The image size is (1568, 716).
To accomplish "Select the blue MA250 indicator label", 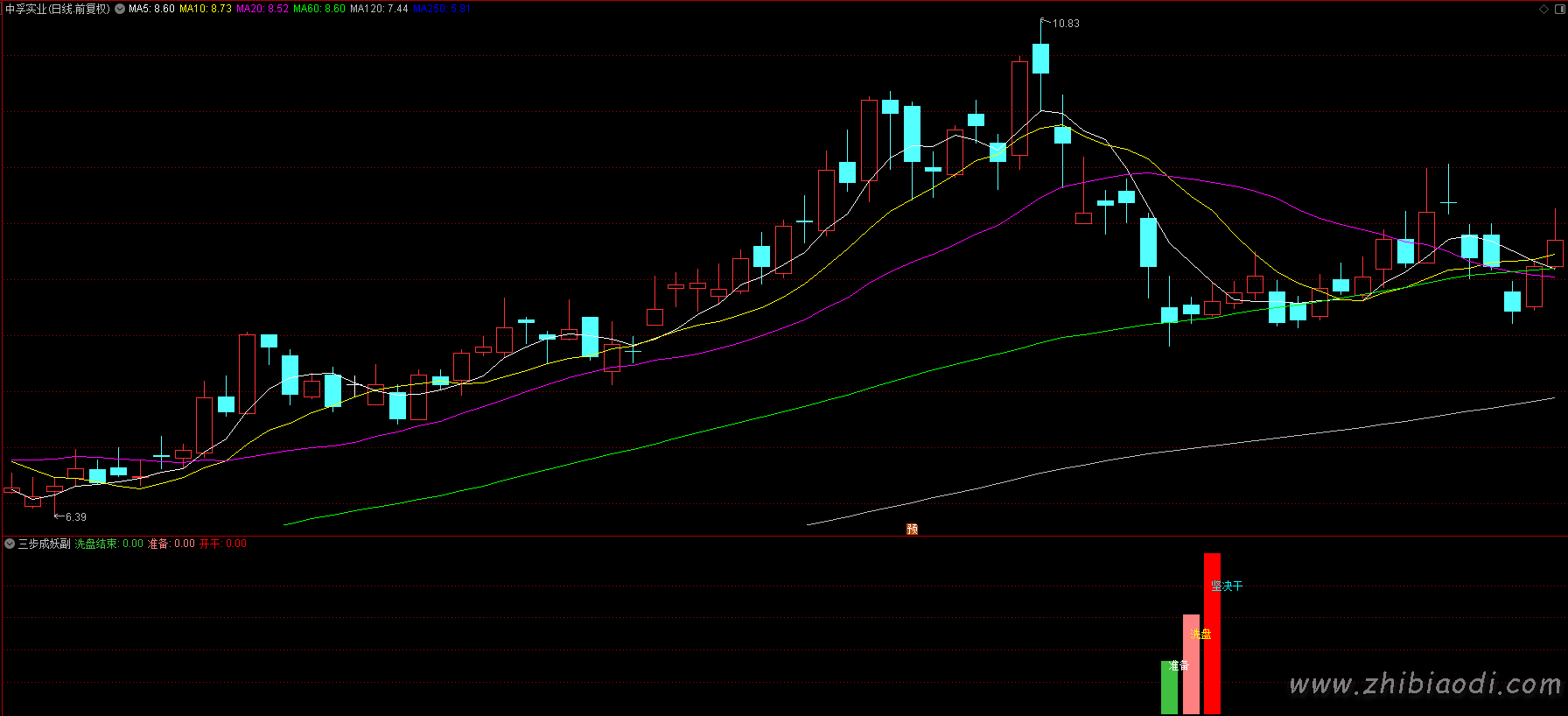I will point(441,9).
